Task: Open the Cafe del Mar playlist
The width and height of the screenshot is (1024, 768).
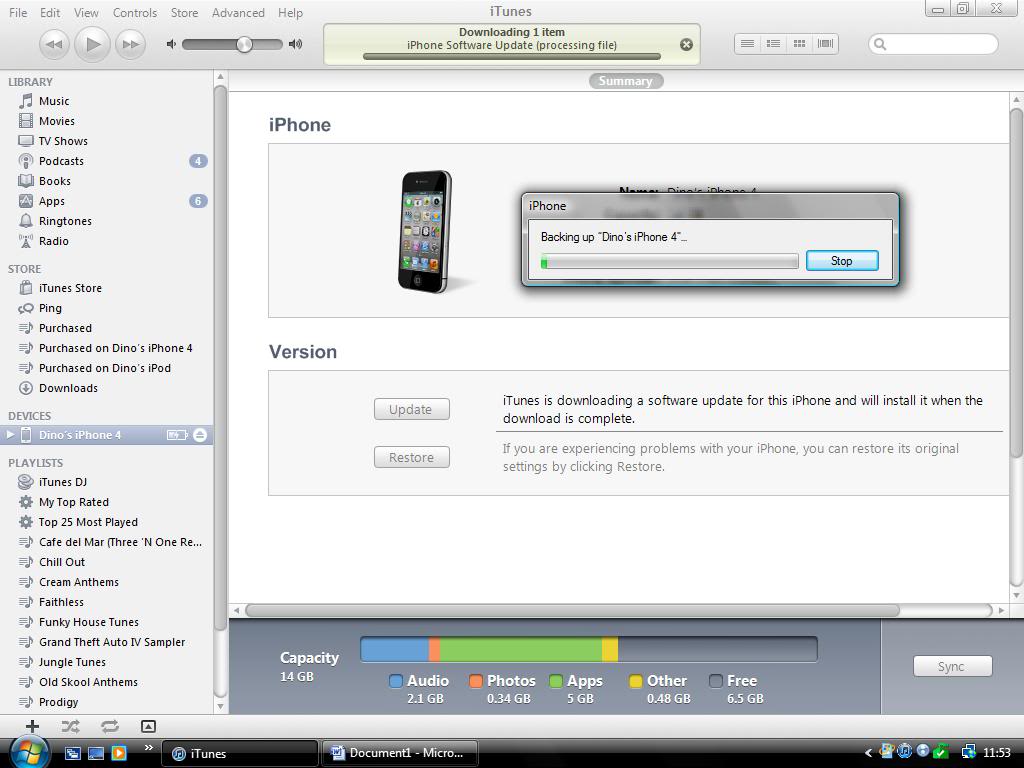Action: [120, 542]
